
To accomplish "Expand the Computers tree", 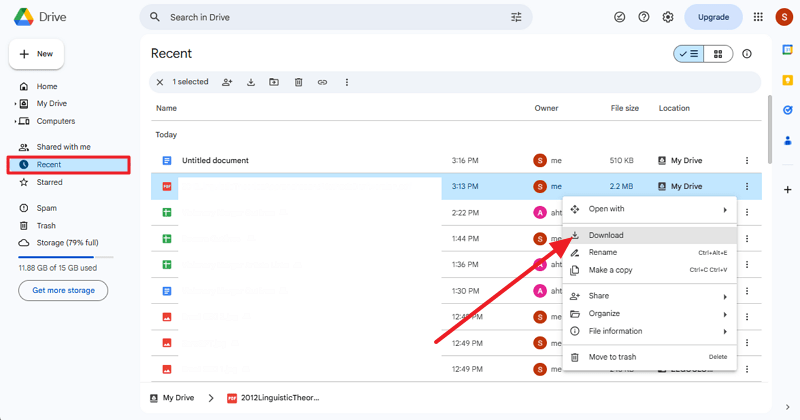I will pos(14,121).
